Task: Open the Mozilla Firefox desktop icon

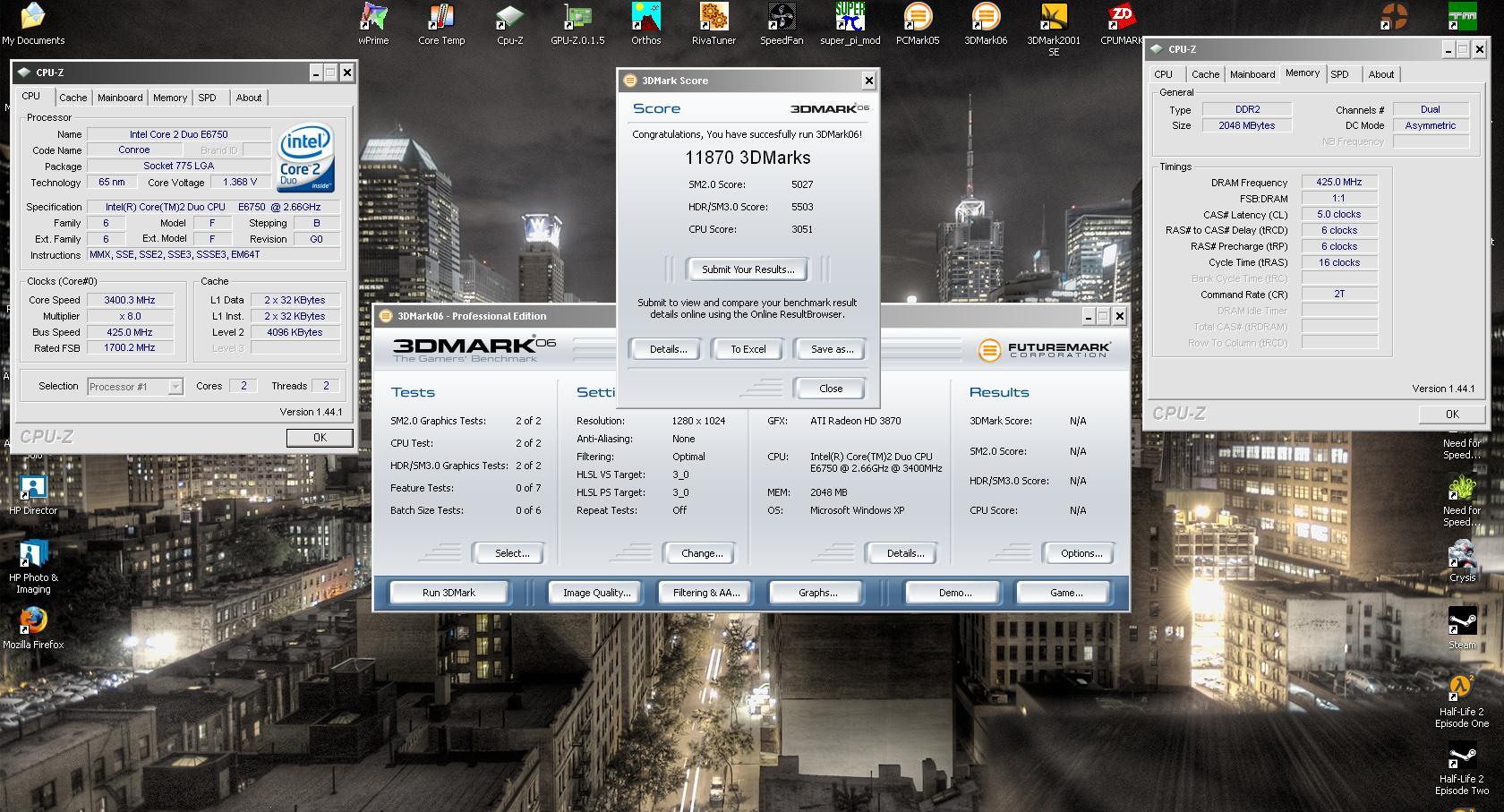Action: 33,628
